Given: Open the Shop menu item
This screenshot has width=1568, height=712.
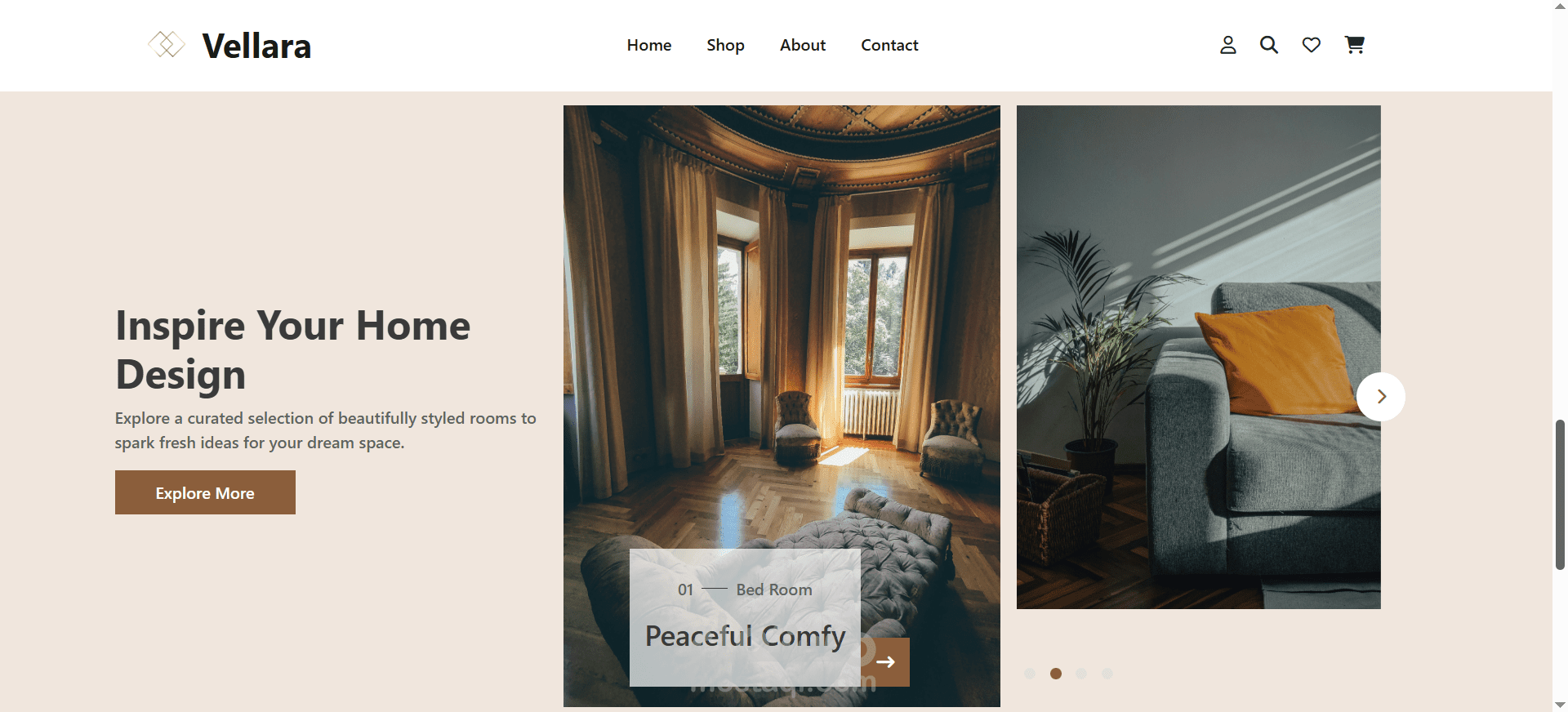Looking at the screenshot, I should [725, 45].
